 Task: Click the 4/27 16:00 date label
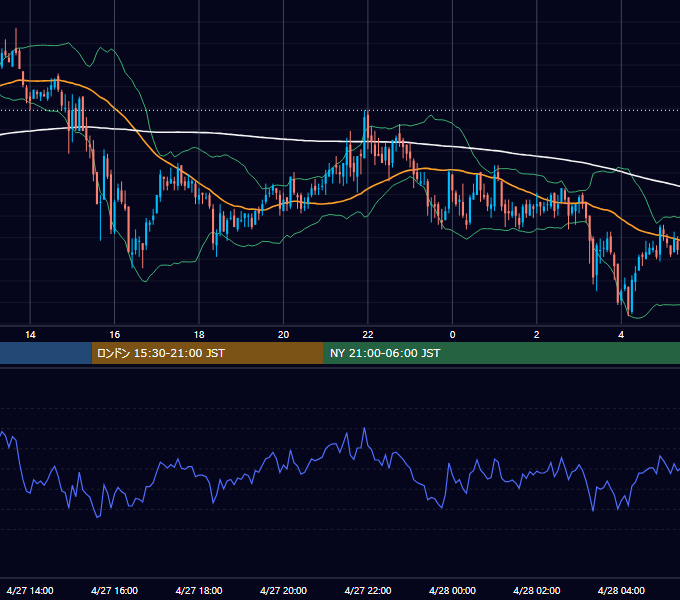point(114,590)
